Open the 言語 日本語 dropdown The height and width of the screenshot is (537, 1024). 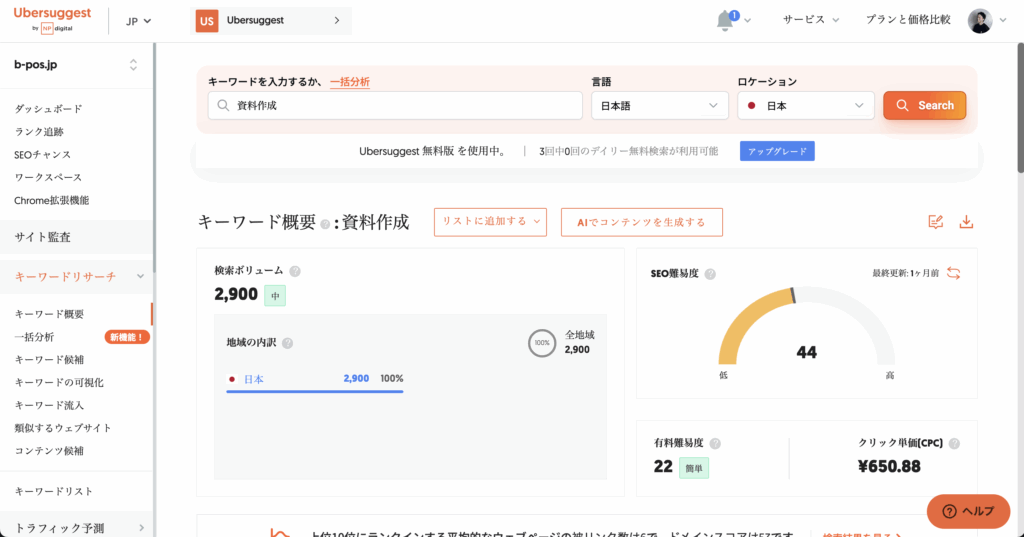click(660, 106)
